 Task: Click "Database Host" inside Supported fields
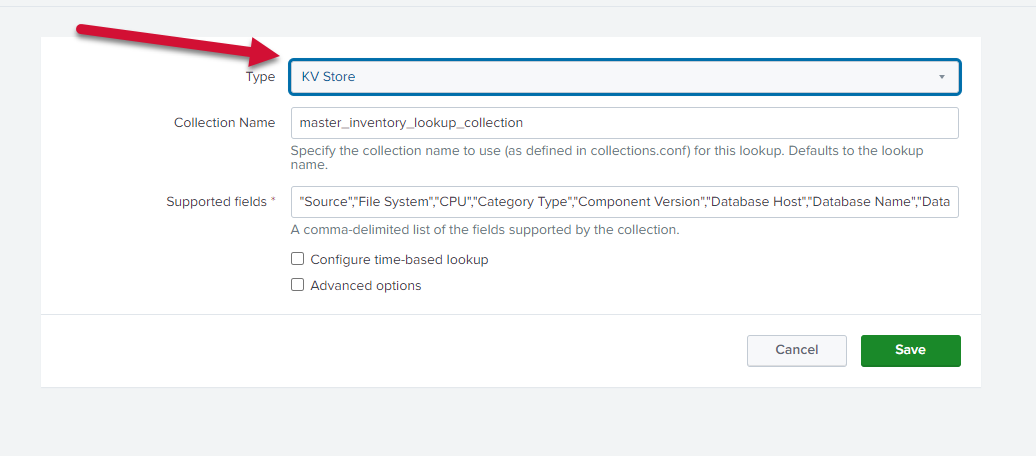coord(757,202)
